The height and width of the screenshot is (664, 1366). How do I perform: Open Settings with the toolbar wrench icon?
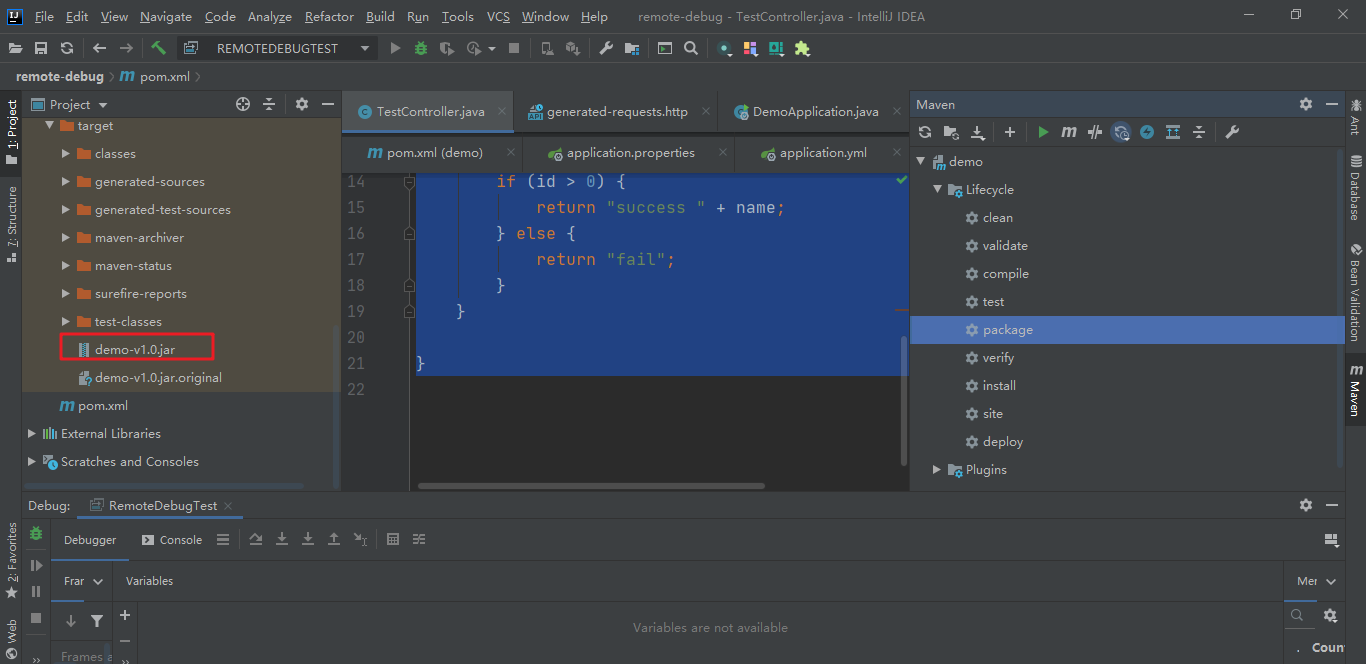click(606, 48)
